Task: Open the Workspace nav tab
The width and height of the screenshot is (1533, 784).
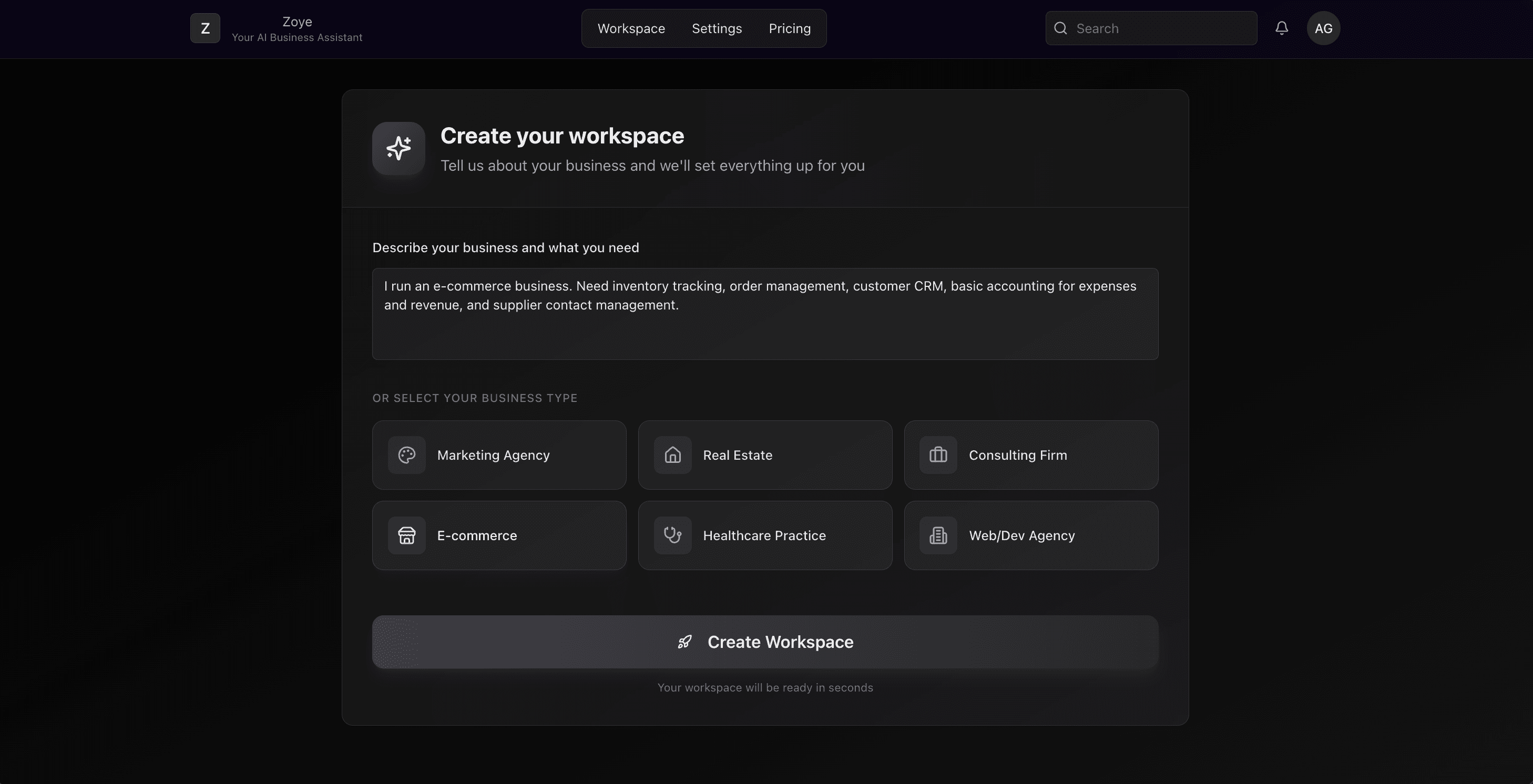Action: point(631,28)
